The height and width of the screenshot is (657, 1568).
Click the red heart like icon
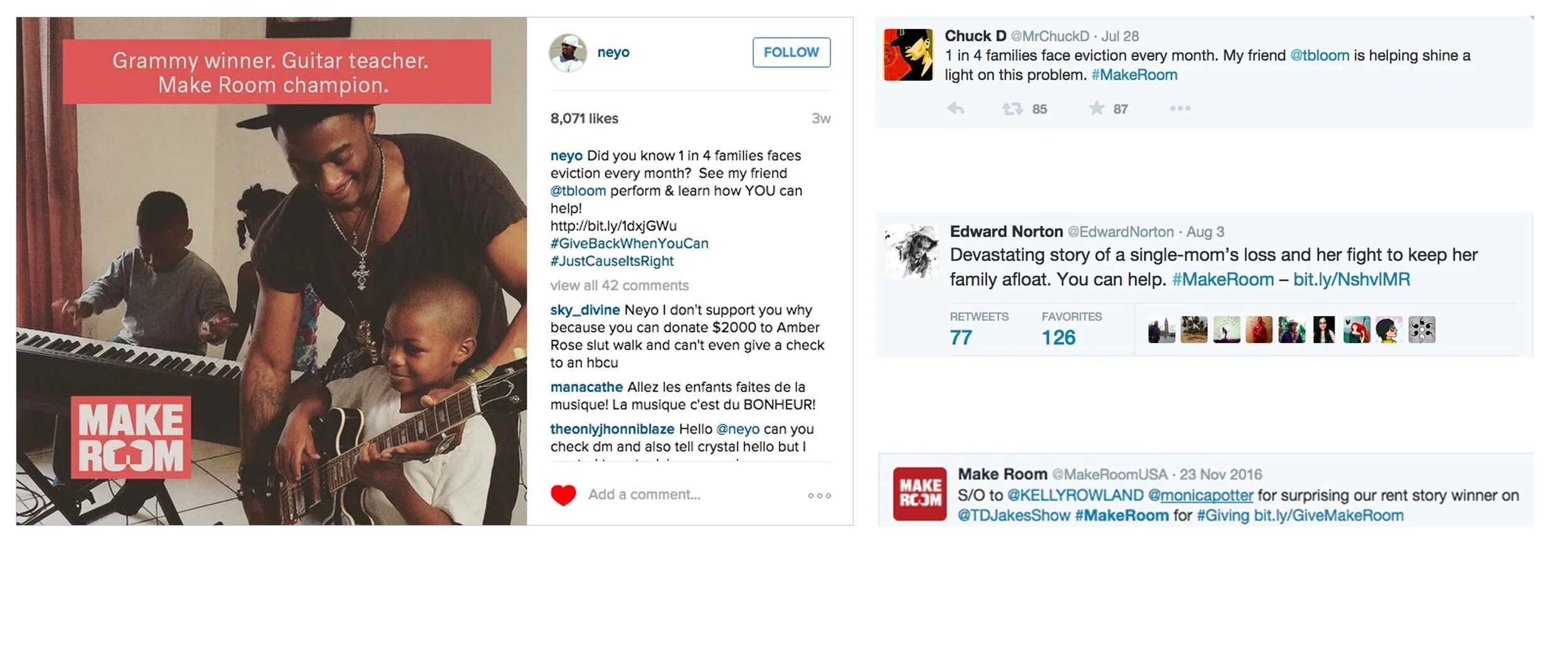pyautogui.click(x=563, y=495)
